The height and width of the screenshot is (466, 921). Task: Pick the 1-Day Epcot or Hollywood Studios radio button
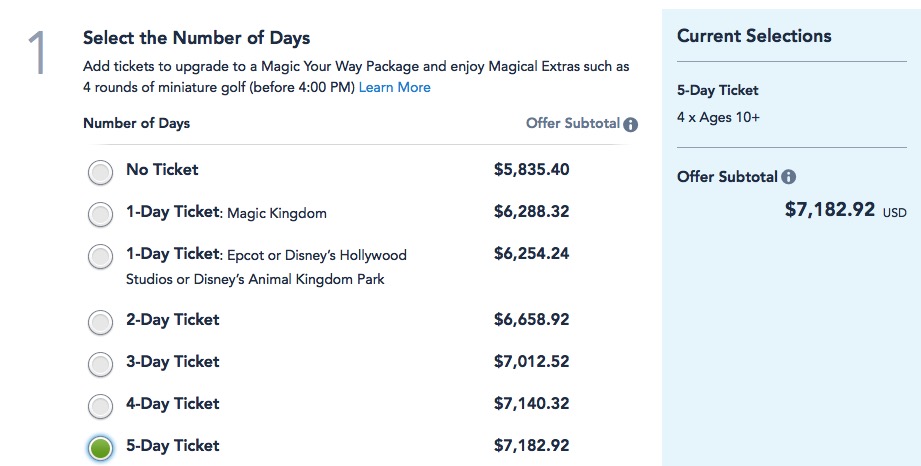pyautogui.click(x=100, y=256)
